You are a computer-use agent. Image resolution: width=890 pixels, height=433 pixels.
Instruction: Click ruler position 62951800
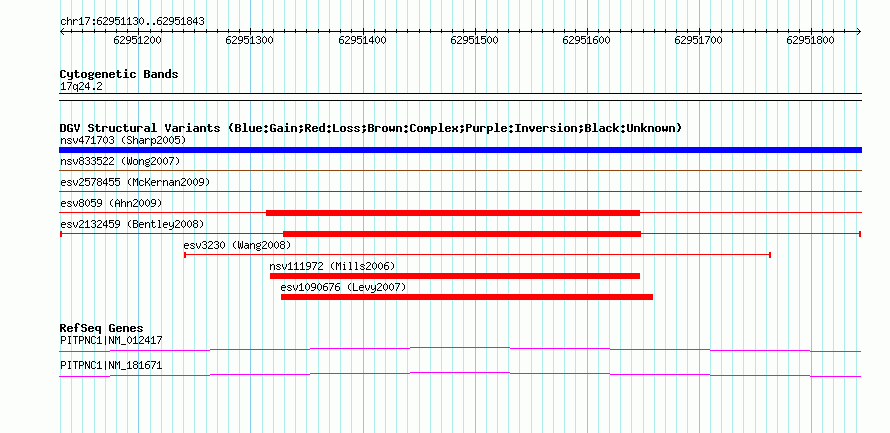pyautogui.click(x=811, y=40)
